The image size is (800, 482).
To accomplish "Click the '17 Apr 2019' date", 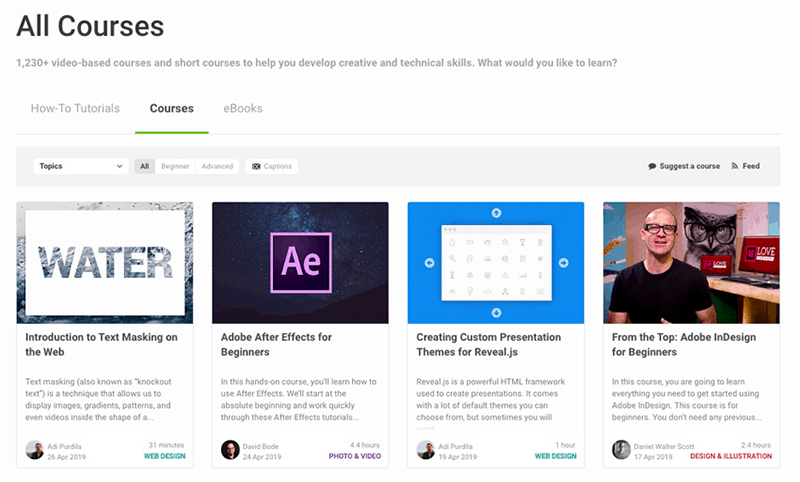I will click(x=653, y=457).
